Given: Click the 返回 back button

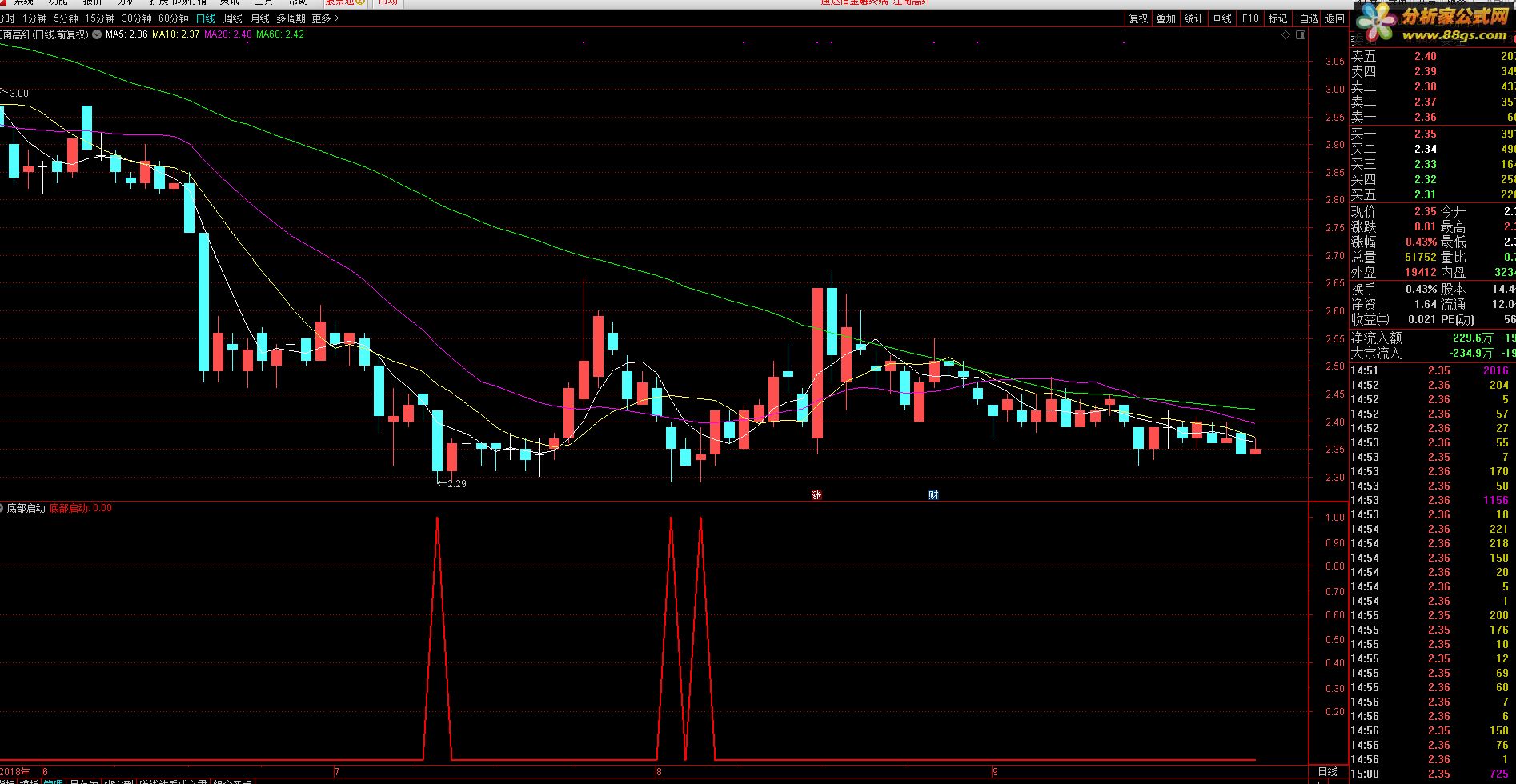Looking at the screenshot, I should pos(1335,18).
